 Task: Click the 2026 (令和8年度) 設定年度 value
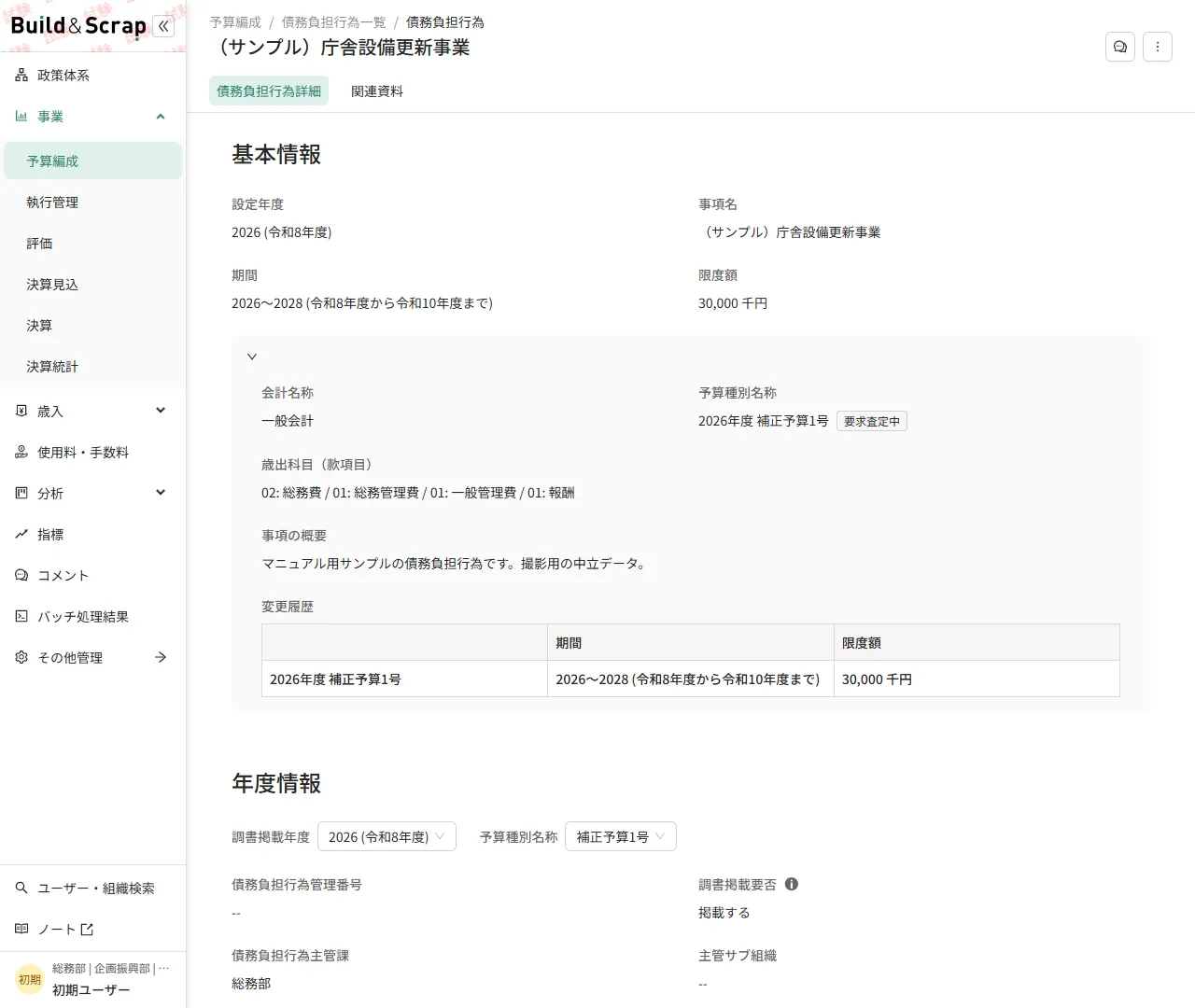(x=282, y=231)
